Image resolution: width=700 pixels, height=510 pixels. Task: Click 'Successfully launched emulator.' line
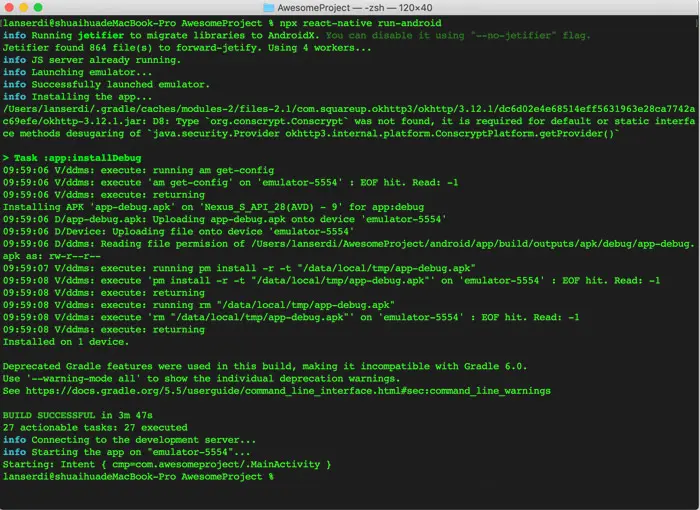pyautogui.click(x=106, y=84)
